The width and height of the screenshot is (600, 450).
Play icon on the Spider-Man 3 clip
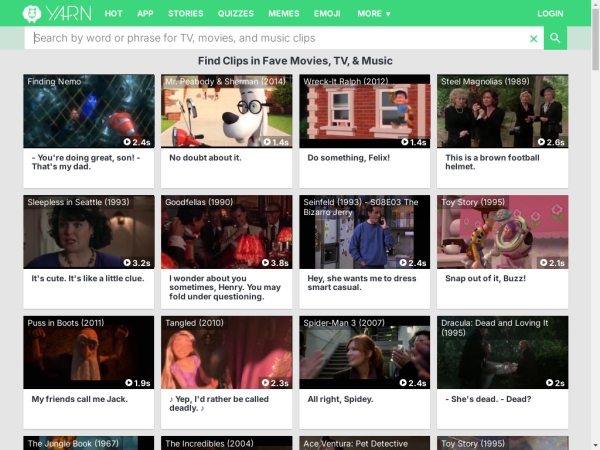(x=403, y=383)
